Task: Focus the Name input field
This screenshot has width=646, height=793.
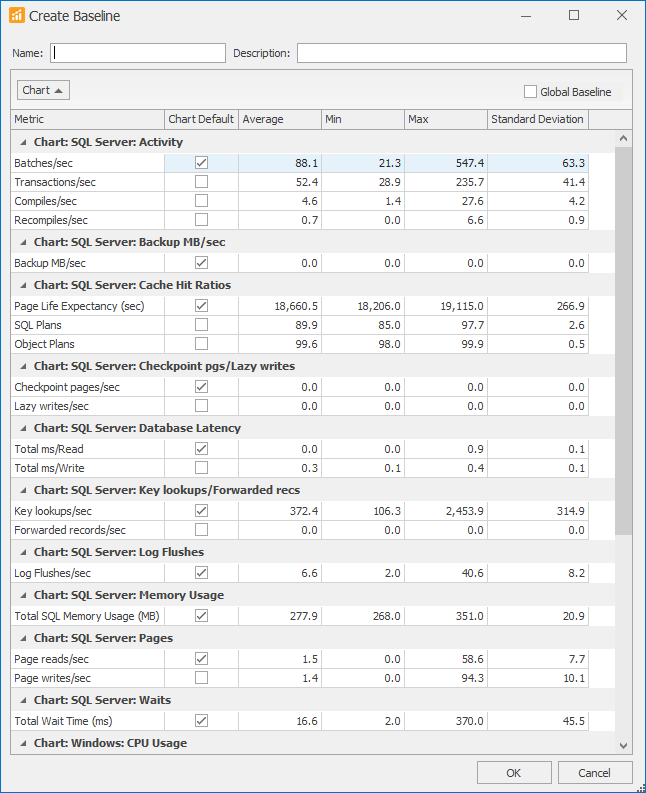Action: pyautogui.click(x=138, y=53)
